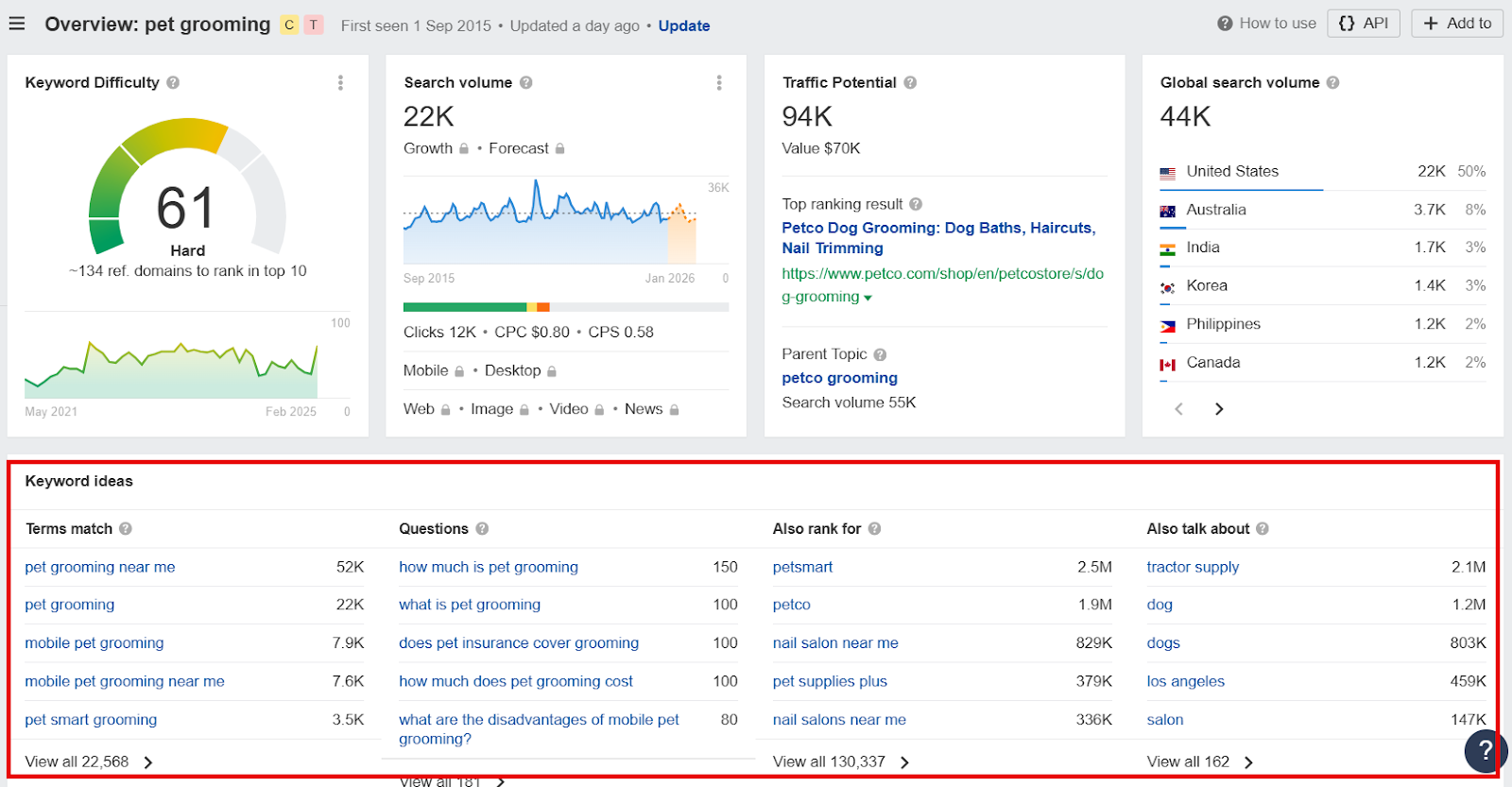Image resolution: width=1512 pixels, height=787 pixels.
Task: Open question how much does pet grooming cost
Action: tap(516, 681)
